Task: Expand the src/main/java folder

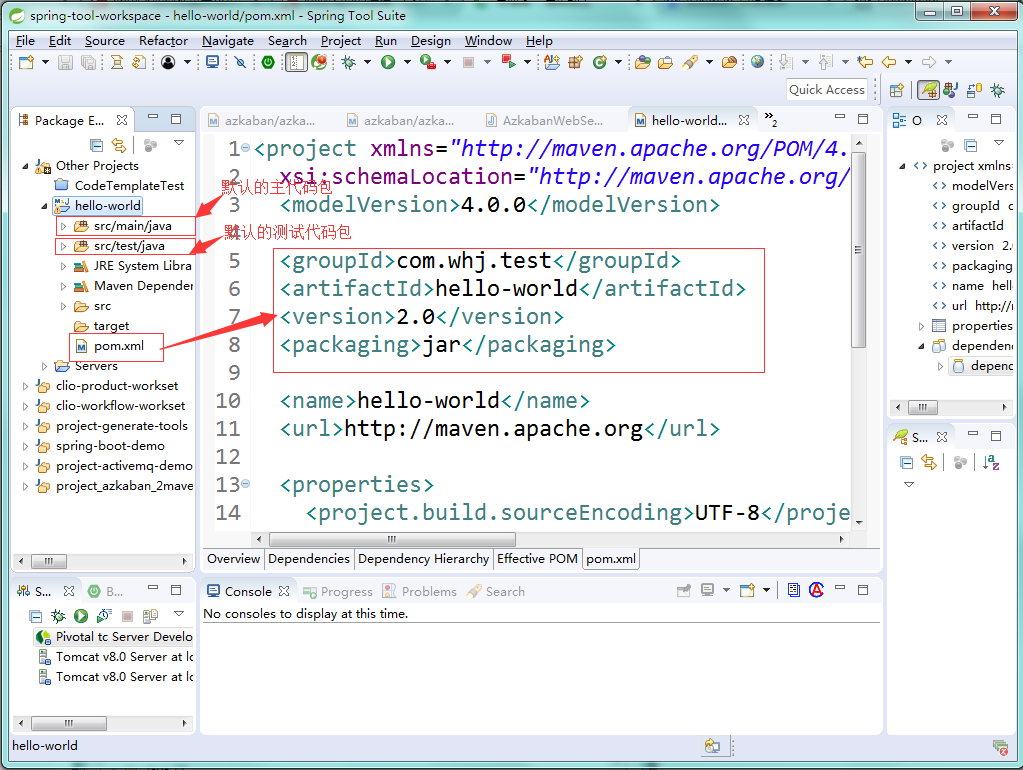Action: point(63,226)
